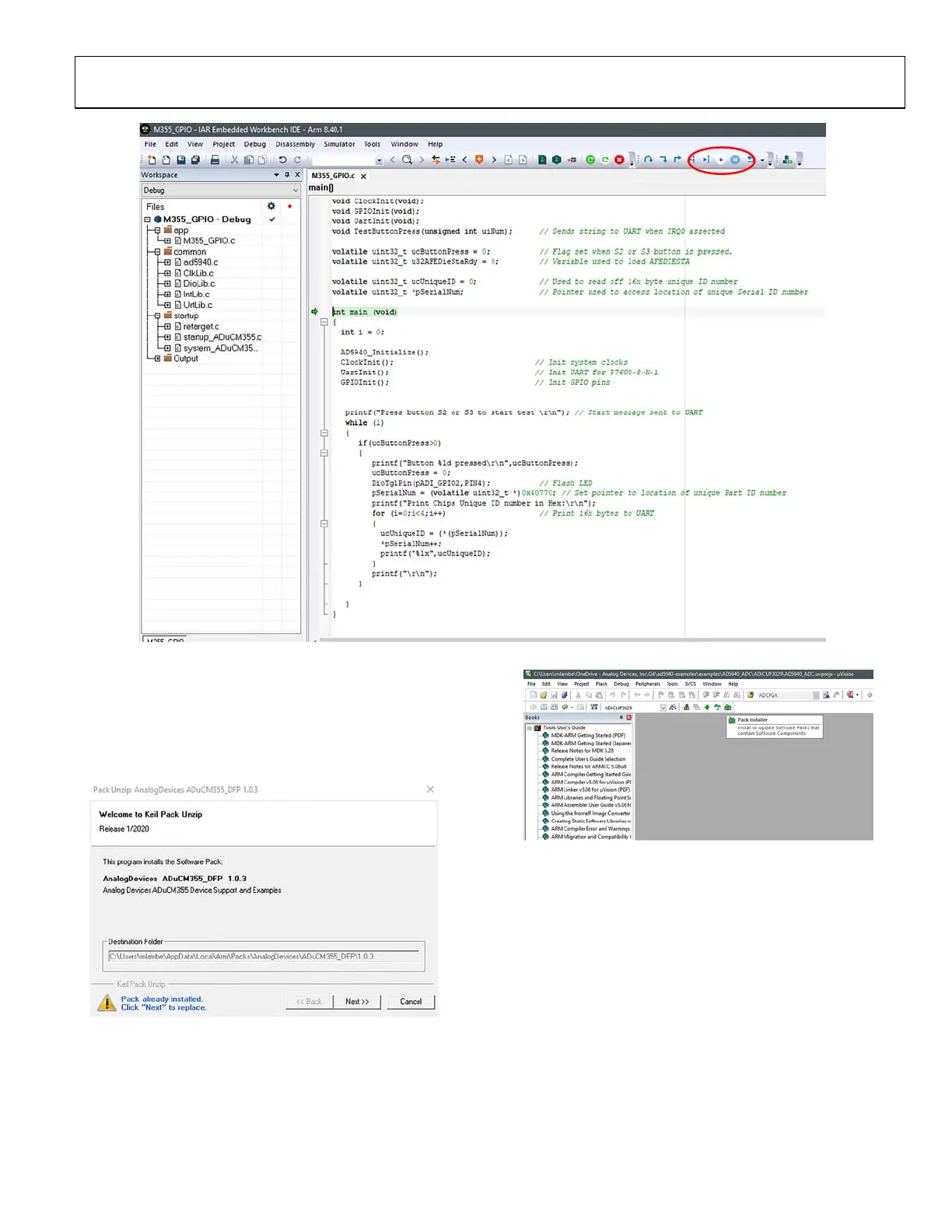The image size is (952, 1232).
Task: Open MDK-ARM Getting Started (PDF) book
Action: click(x=588, y=735)
